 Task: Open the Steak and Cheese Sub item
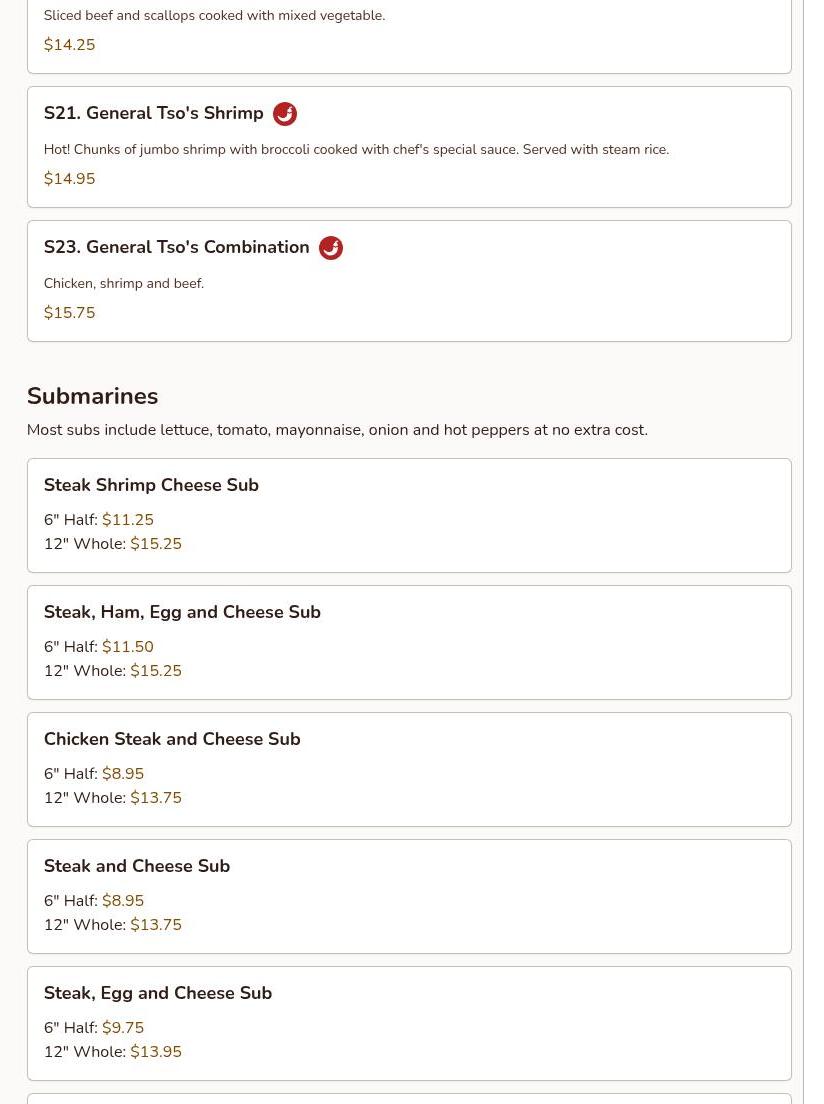(x=137, y=866)
